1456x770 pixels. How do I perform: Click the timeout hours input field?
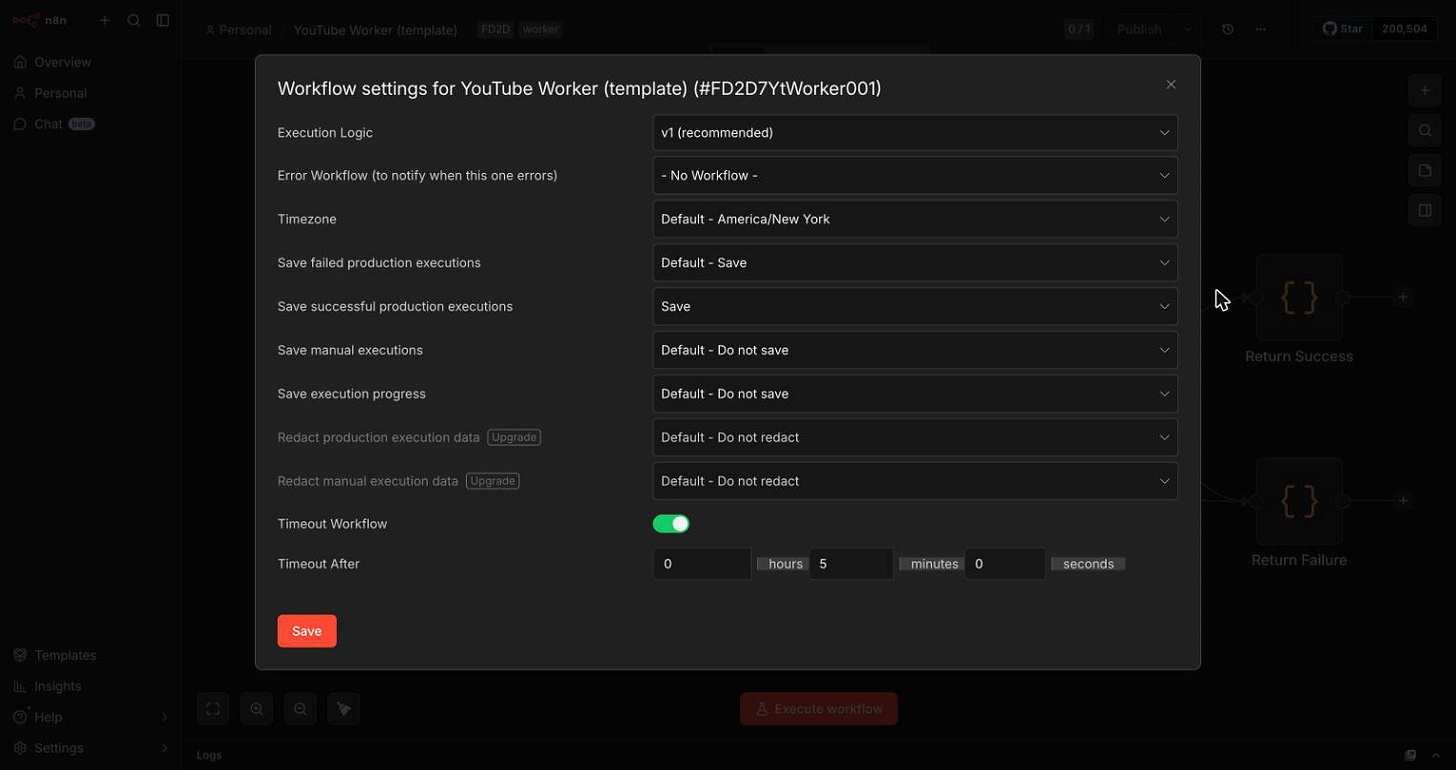(x=702, y=564)
